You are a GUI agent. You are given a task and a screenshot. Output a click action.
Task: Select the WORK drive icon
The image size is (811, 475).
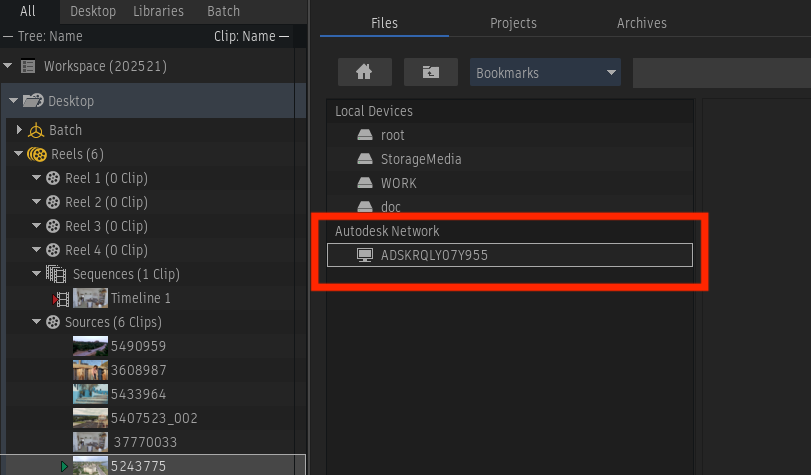365,183
